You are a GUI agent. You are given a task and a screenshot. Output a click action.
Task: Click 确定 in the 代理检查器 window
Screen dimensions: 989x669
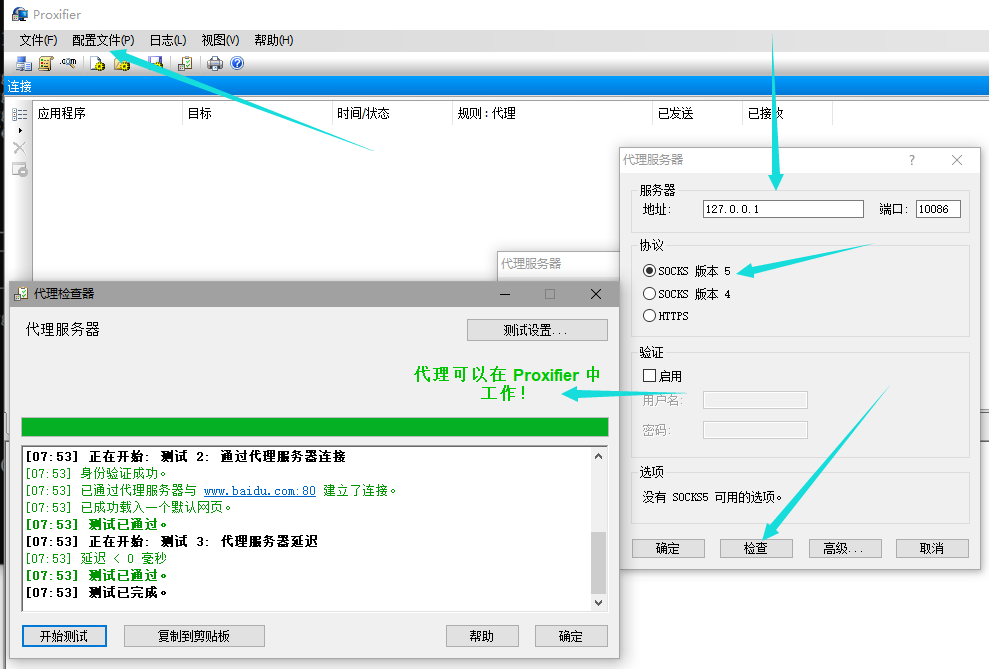pyautogui.click(x=571, y=636)
